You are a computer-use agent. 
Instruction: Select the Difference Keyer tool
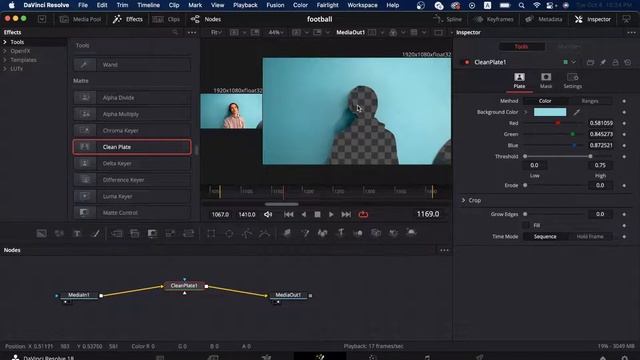tap(132, 180)
